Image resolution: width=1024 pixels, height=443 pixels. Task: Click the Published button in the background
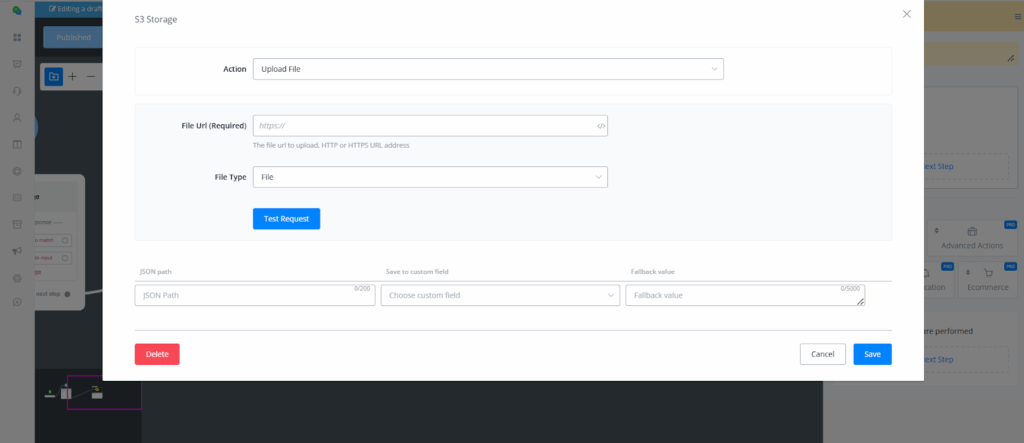(73, 37)
